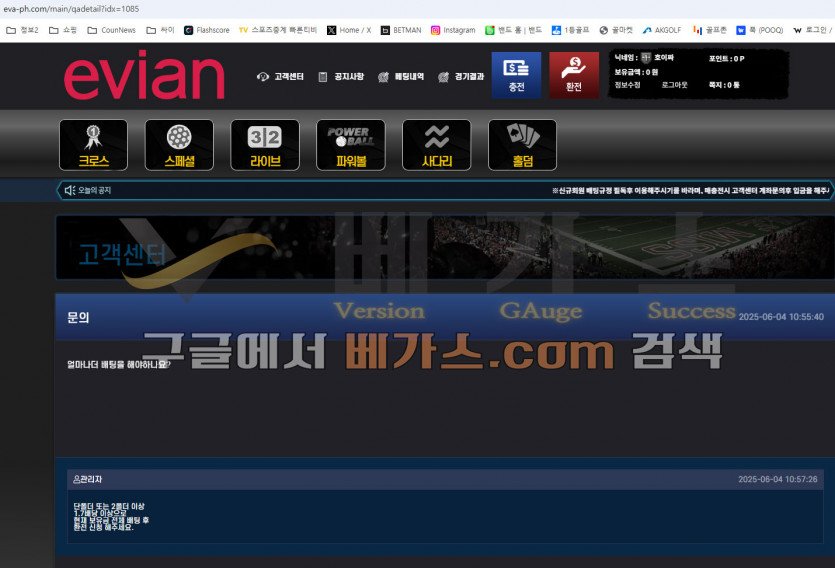Open the 공지사항 menu link

[x=341, y=77]
